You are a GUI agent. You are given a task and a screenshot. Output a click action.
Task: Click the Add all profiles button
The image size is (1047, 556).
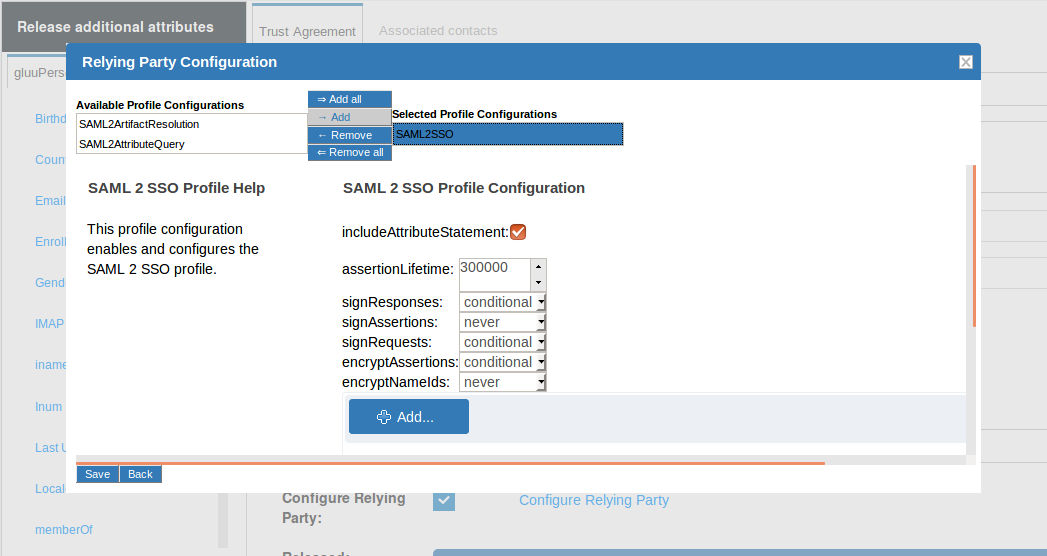click(x=349, y=99)
